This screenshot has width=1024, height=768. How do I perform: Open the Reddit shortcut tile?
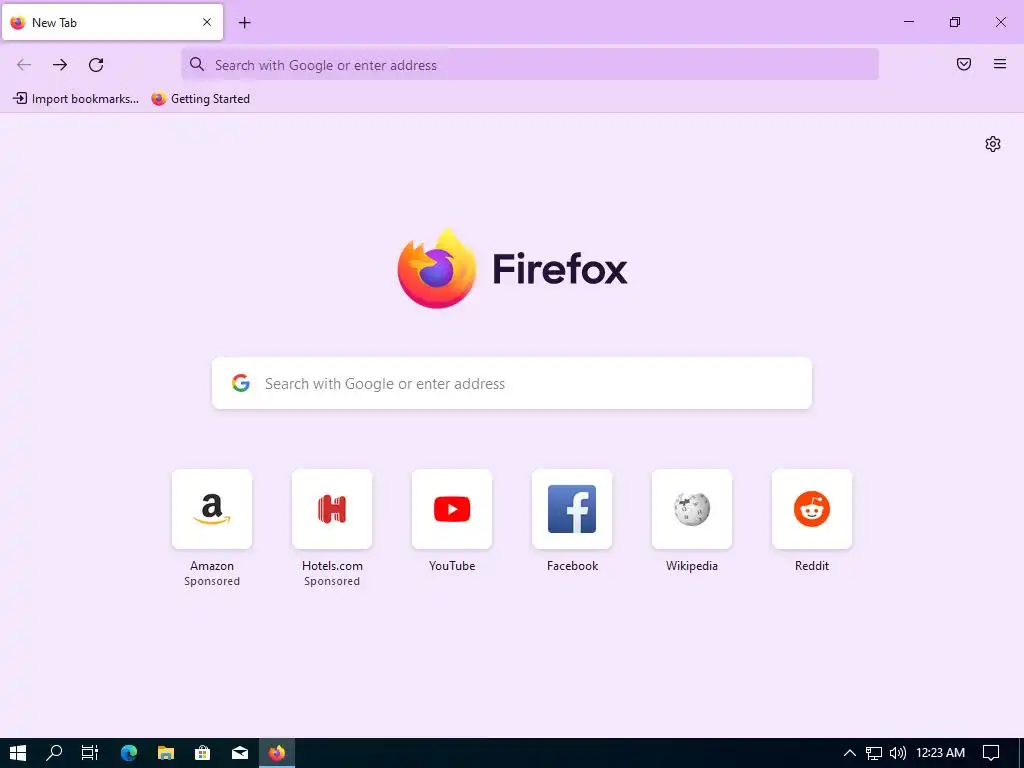point(812,509)
